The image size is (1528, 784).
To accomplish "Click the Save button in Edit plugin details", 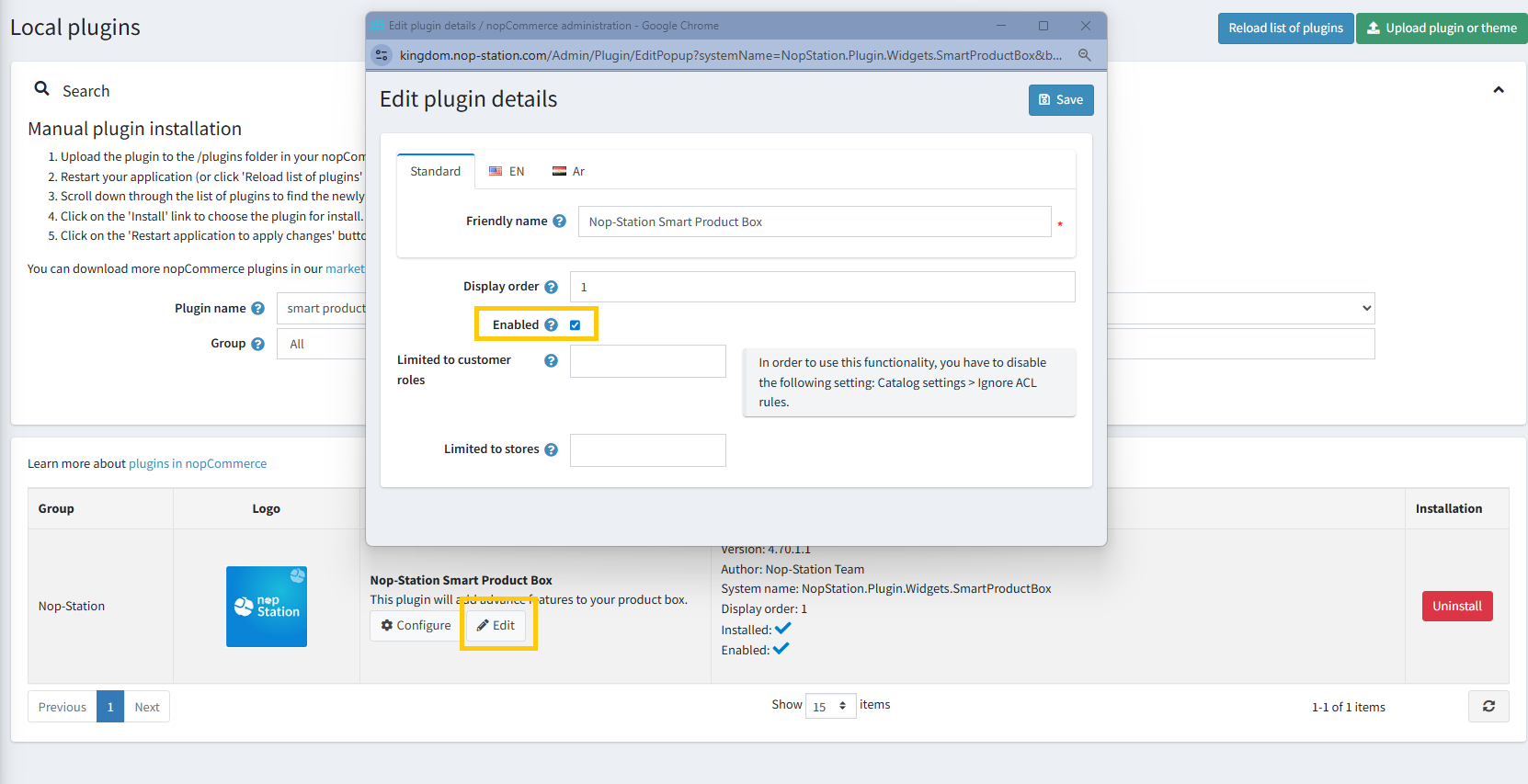I will [1061, 100].
